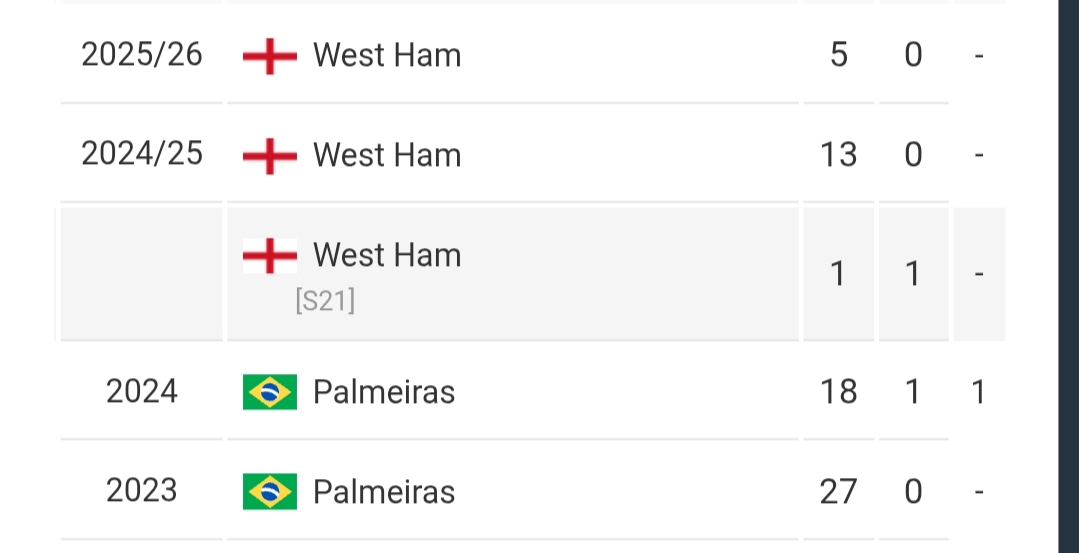Screen dimensions: 1079x553
Task: Click the Brazil flag in the 2024 row
Action: pyautogui.click(x=269, y=392)
